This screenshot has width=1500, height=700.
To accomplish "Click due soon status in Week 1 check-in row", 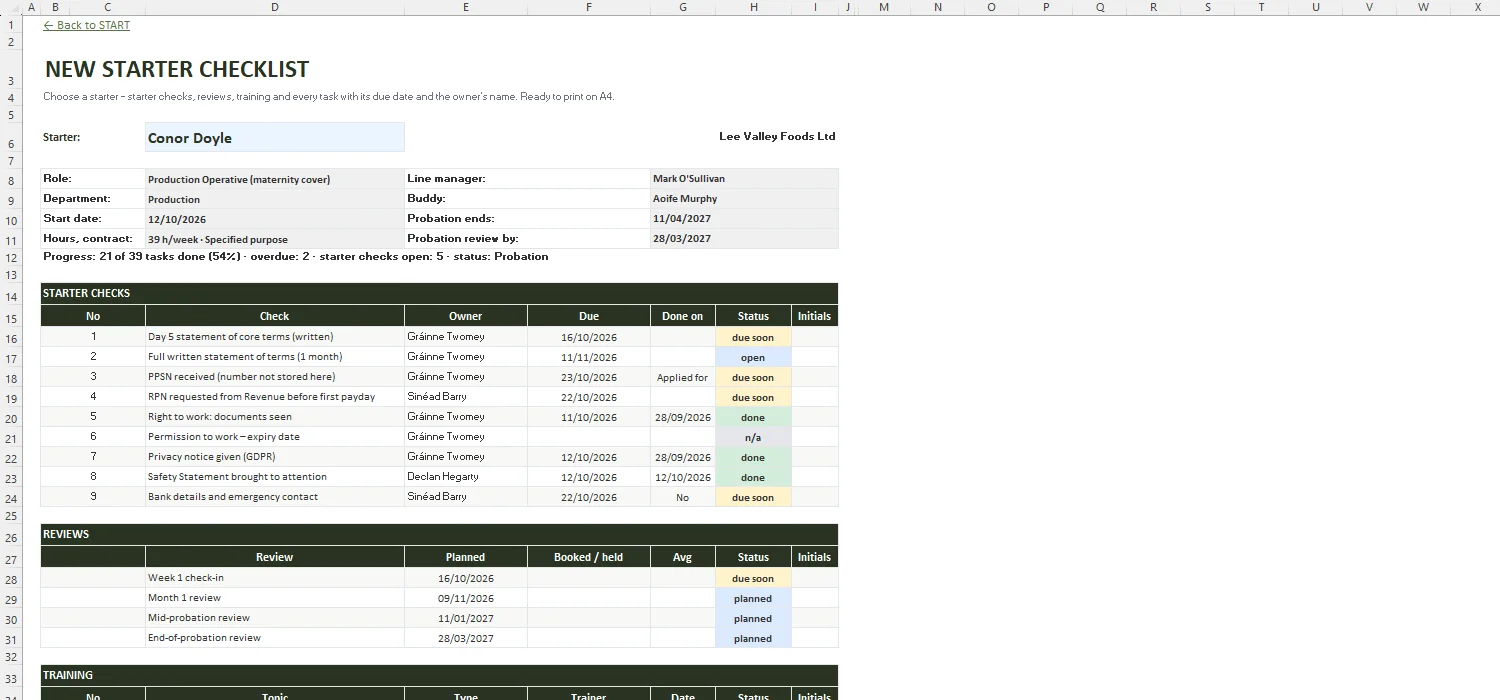I will click(x=753, y=578).
